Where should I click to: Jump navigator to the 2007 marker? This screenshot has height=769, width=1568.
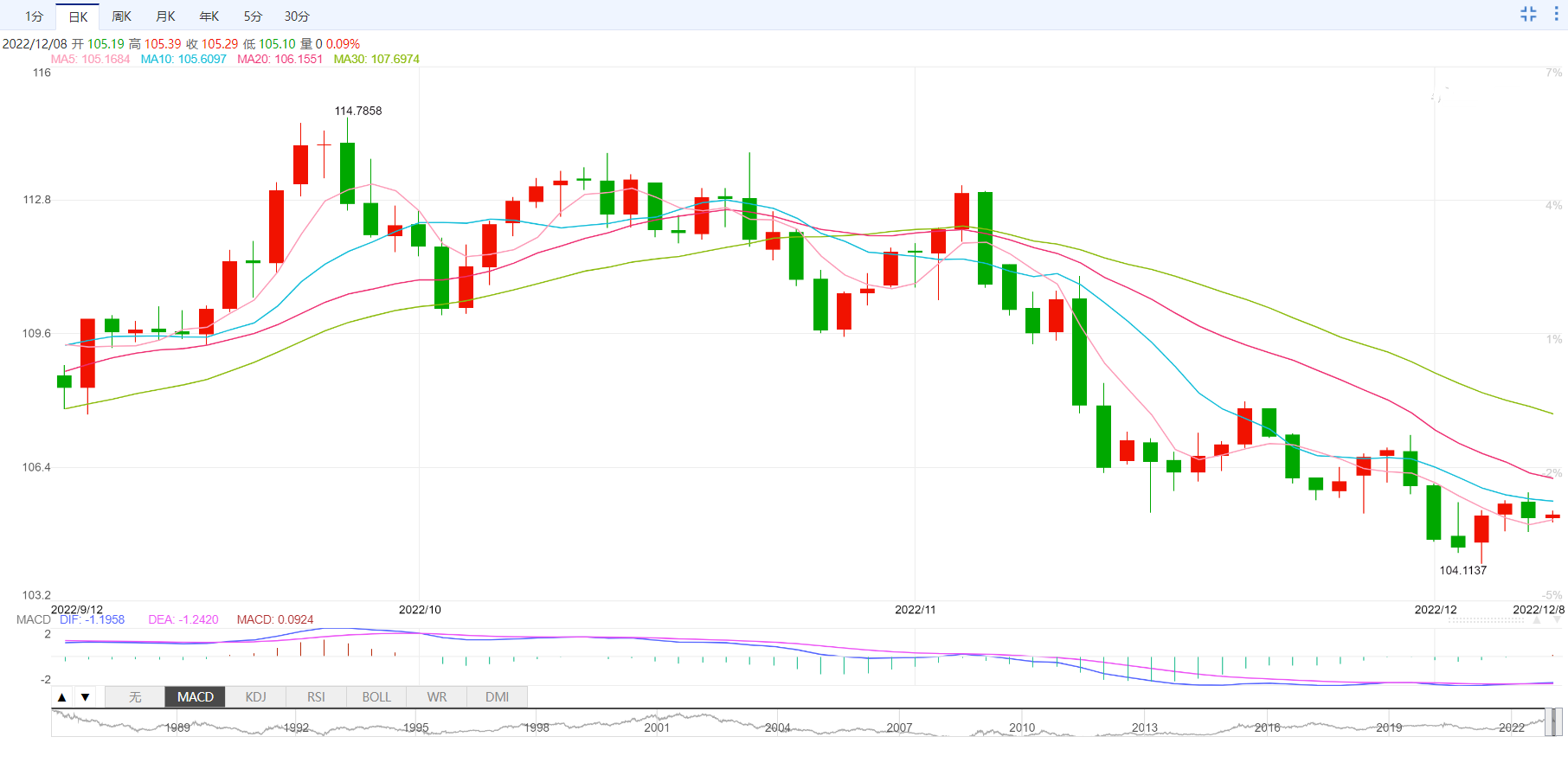899,727
